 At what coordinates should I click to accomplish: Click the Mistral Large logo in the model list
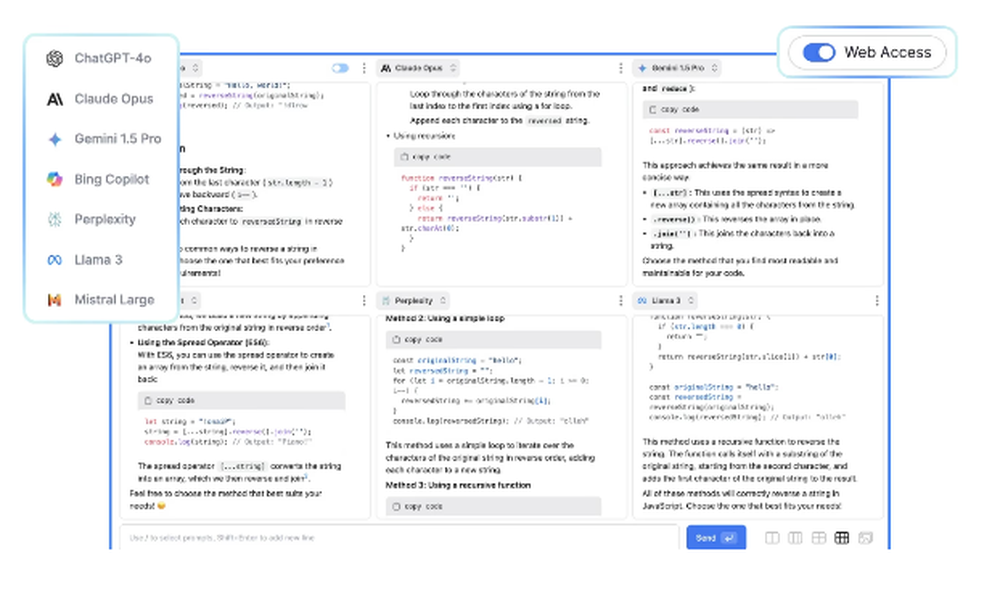[55, 300]
